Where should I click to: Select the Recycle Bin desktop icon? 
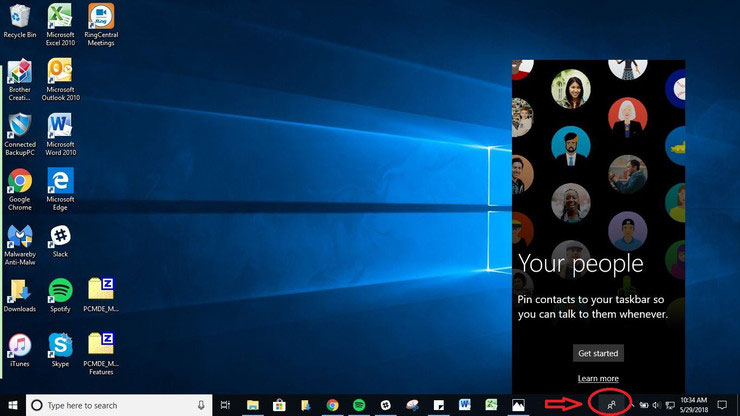click(x=19, y=22)
